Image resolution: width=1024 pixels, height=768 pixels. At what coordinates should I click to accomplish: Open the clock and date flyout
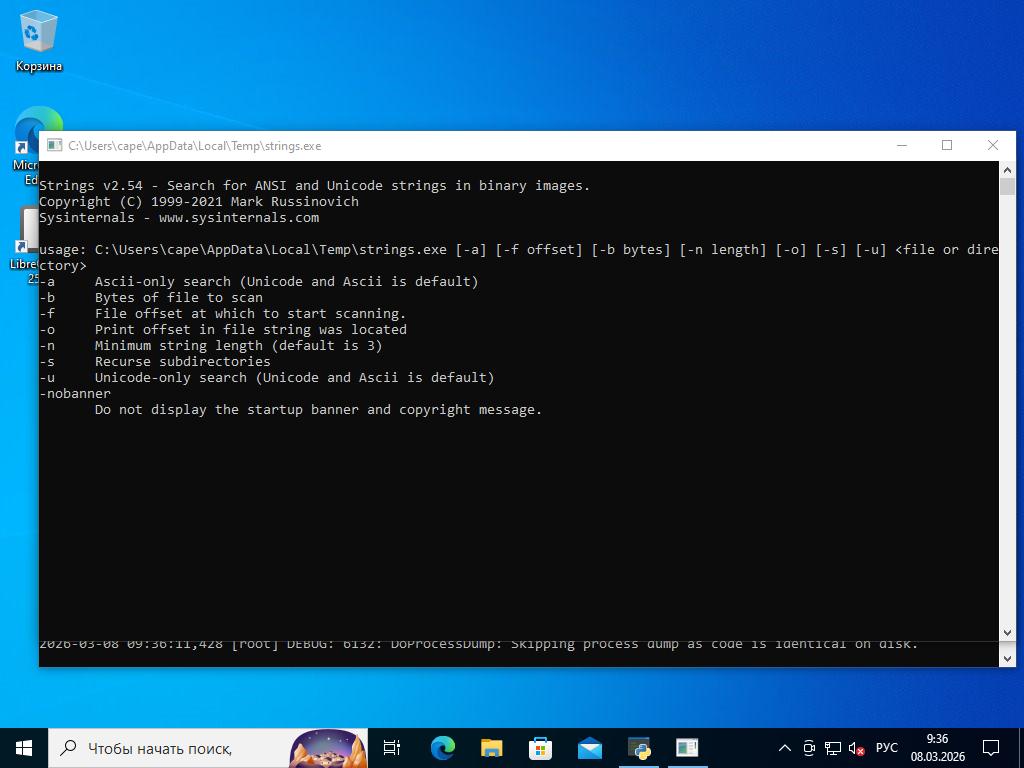tap(937, 748)
